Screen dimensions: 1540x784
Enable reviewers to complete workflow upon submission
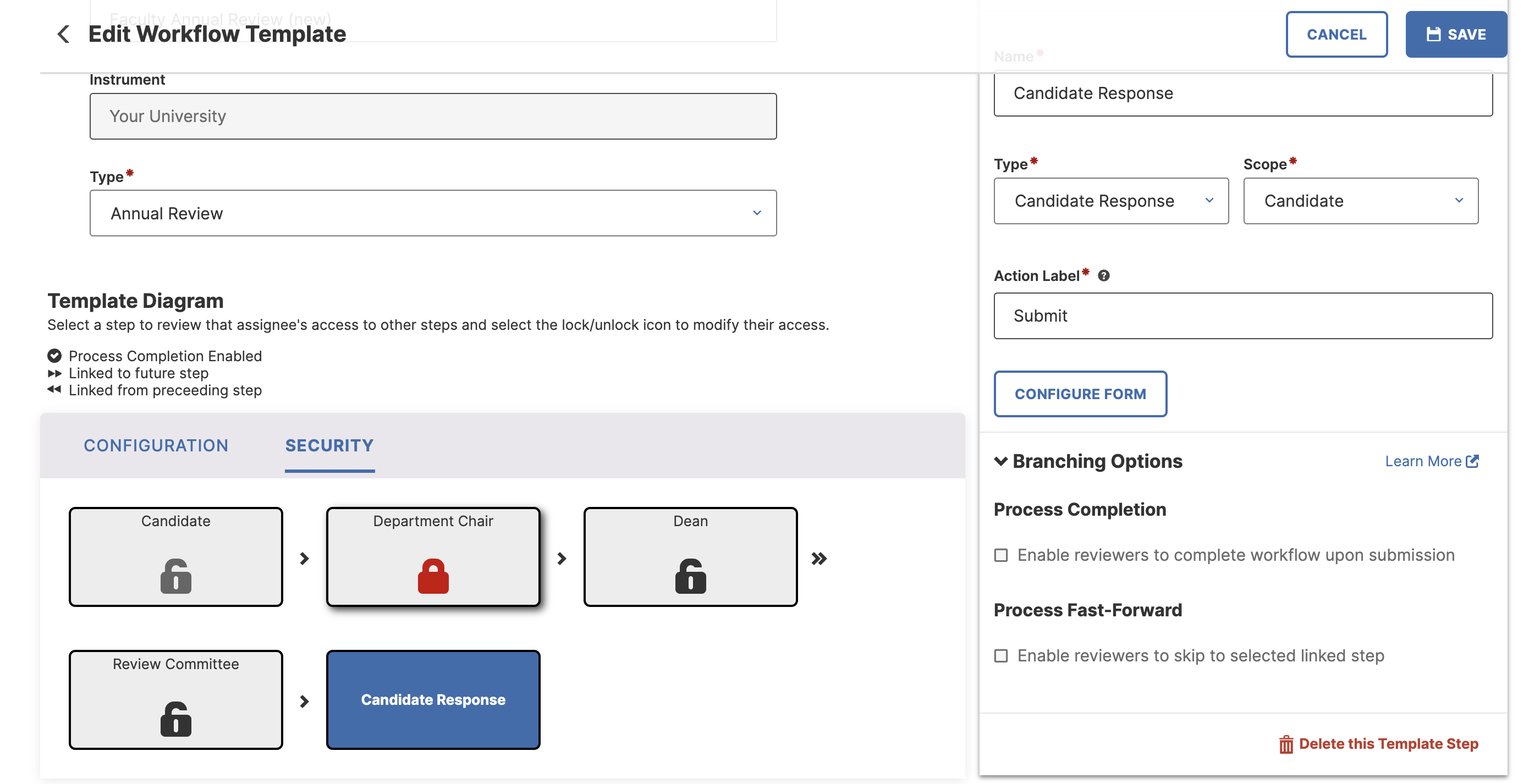point(1001,555)
